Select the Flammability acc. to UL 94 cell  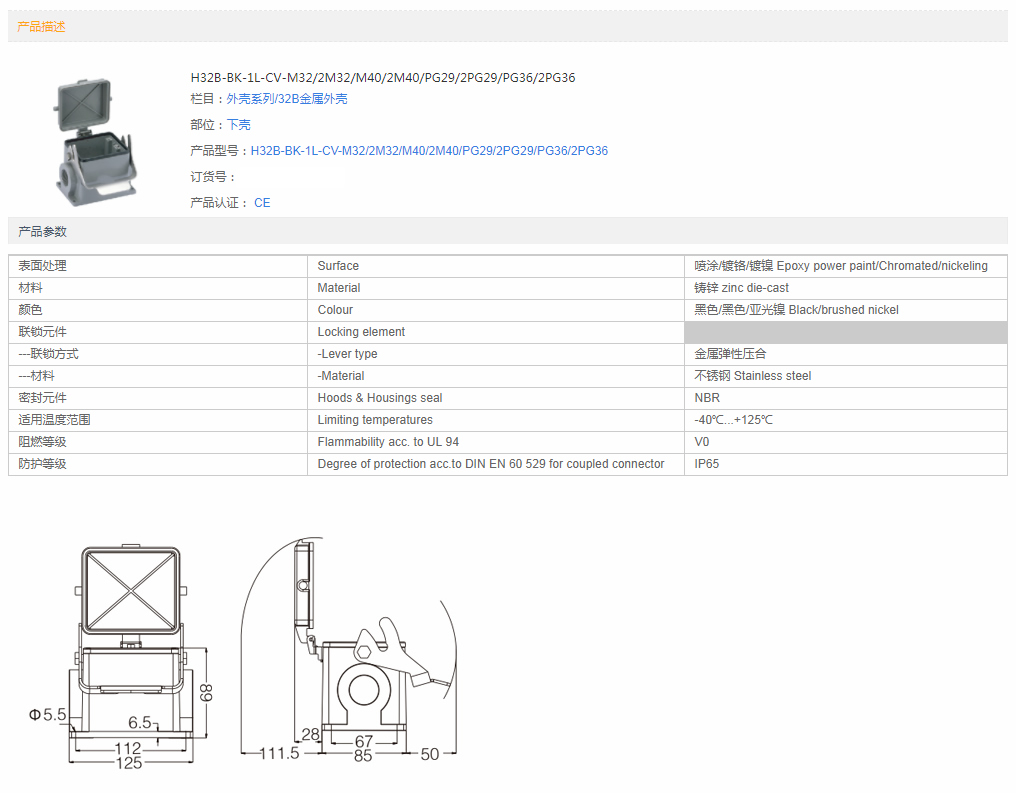pyautogui.click(x=388, y=442)
